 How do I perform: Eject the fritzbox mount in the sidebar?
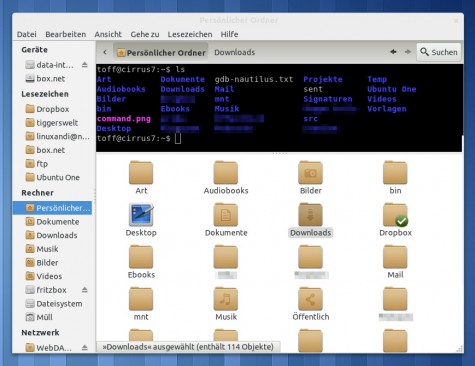(x=85, y=290)
